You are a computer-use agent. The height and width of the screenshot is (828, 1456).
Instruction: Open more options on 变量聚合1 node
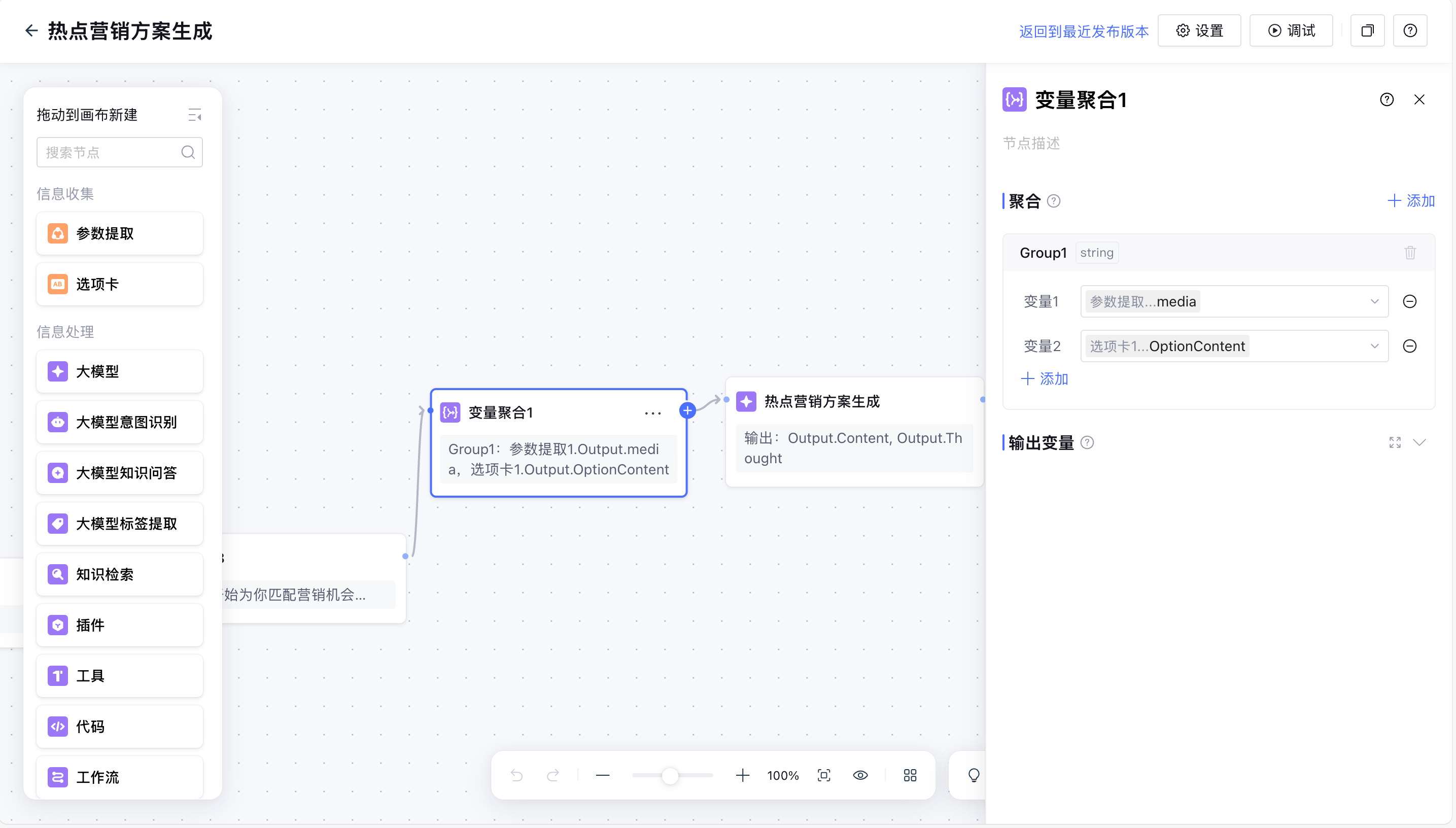pyautogui.click(x=653, y=413)
